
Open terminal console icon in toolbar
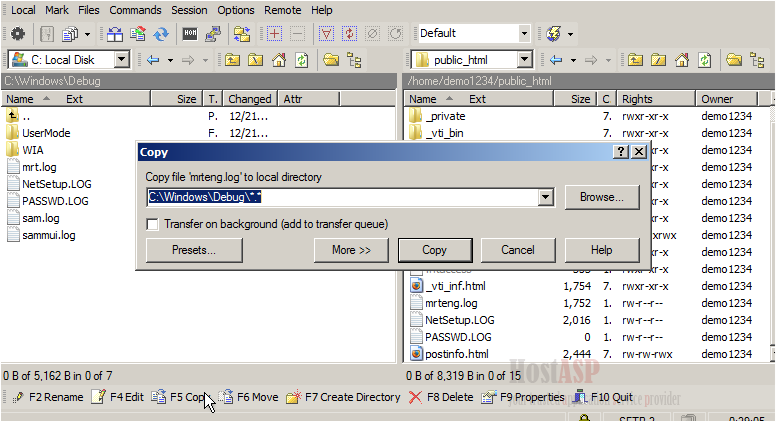[x=190, y=34]
